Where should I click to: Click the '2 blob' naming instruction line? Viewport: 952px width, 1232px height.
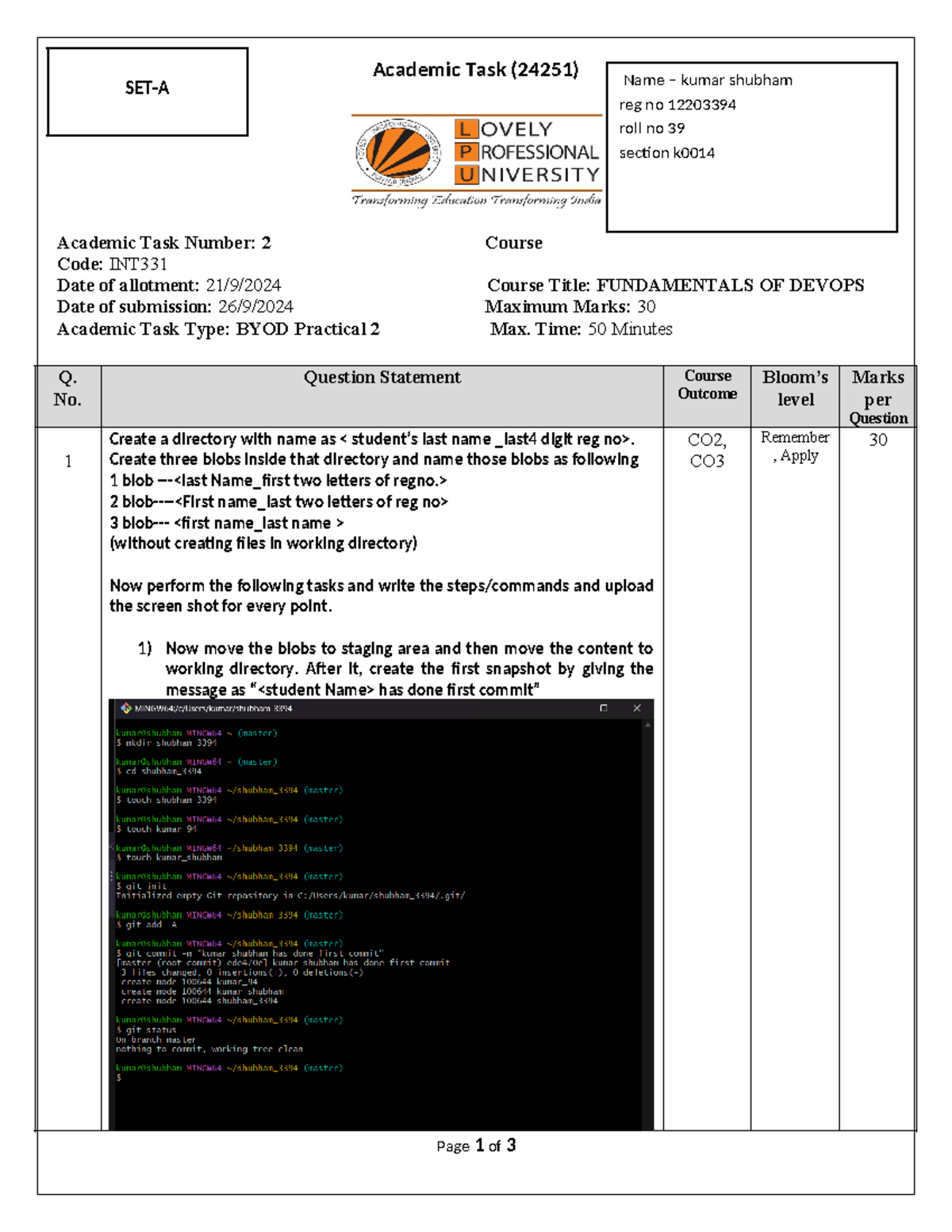point(279,502)
